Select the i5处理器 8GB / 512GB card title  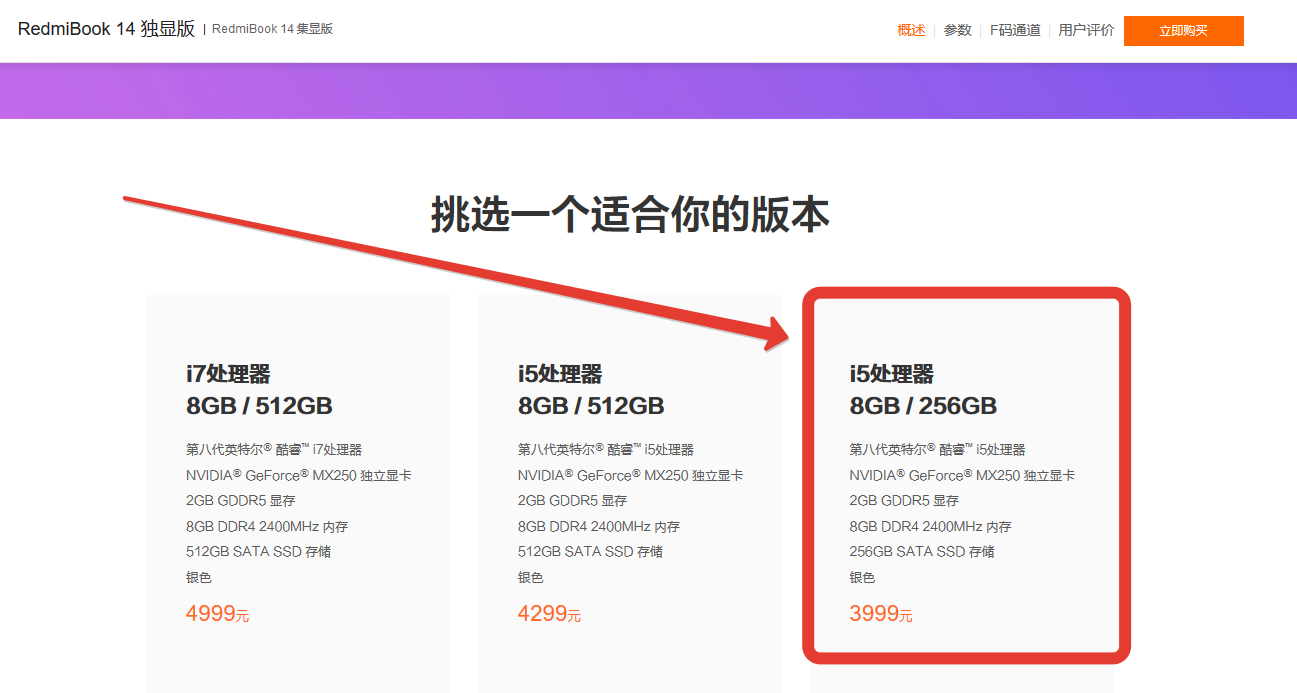coord(591,390)
